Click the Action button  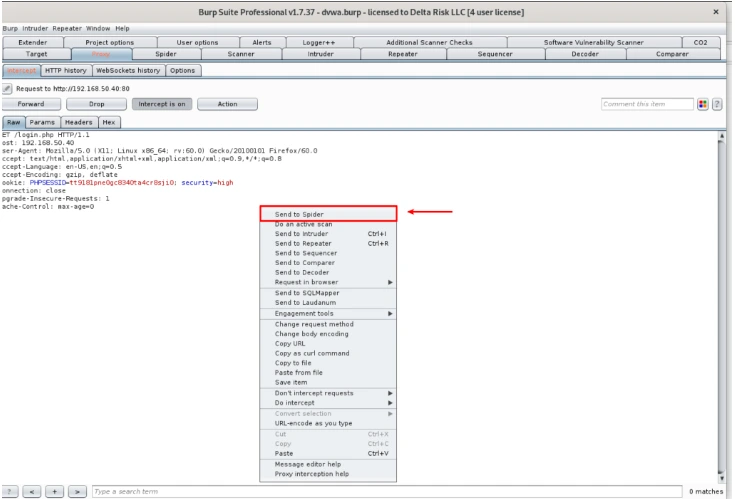coord(227,104)
